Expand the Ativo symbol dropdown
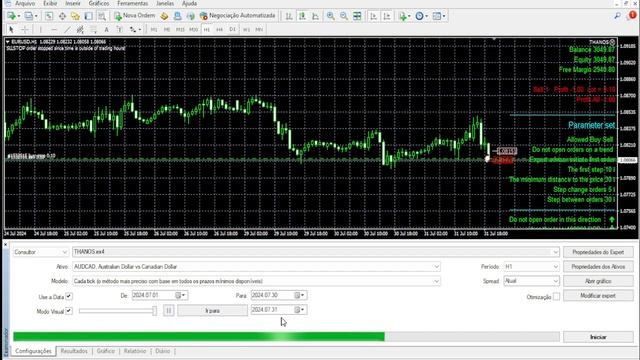 coord(436,267)
